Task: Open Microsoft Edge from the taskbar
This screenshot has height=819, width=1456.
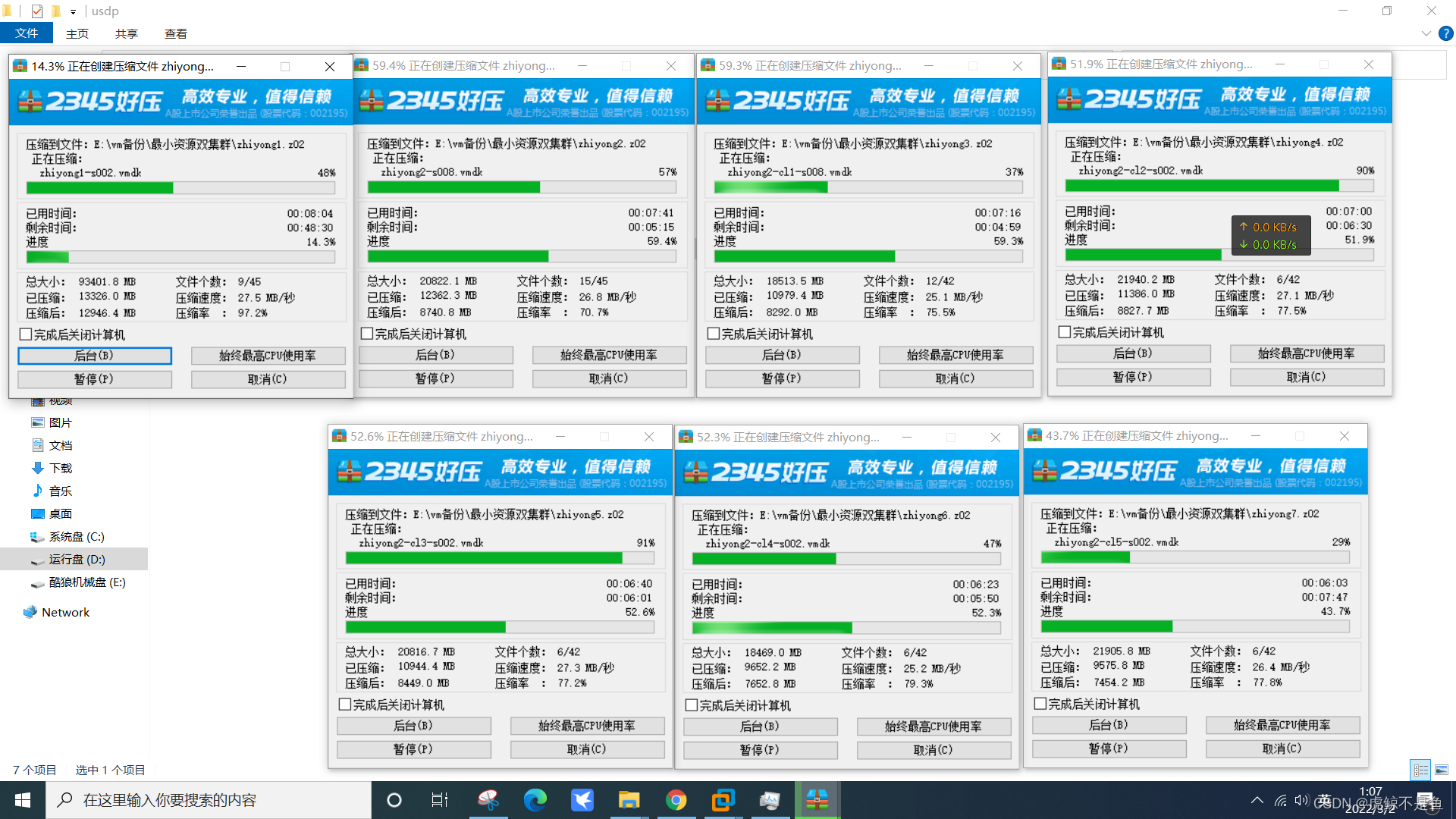Action: [535, 800]
